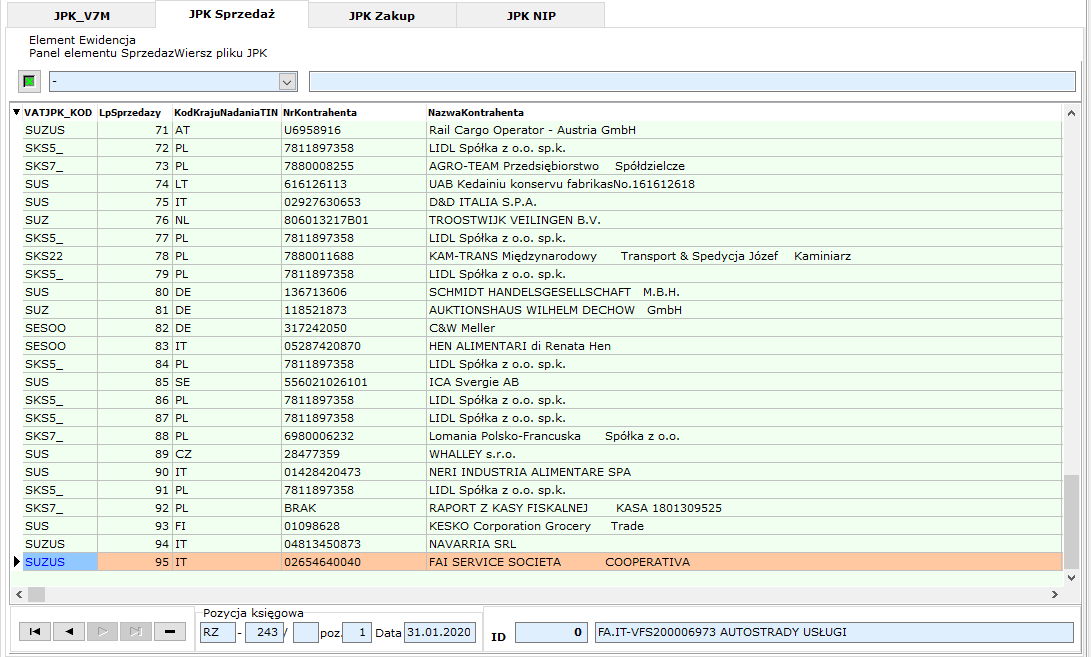Viewport: 1091px width, 657px height.
Task: Sort by NazwaKontrahenta column header
Action: tap(476, 113)
